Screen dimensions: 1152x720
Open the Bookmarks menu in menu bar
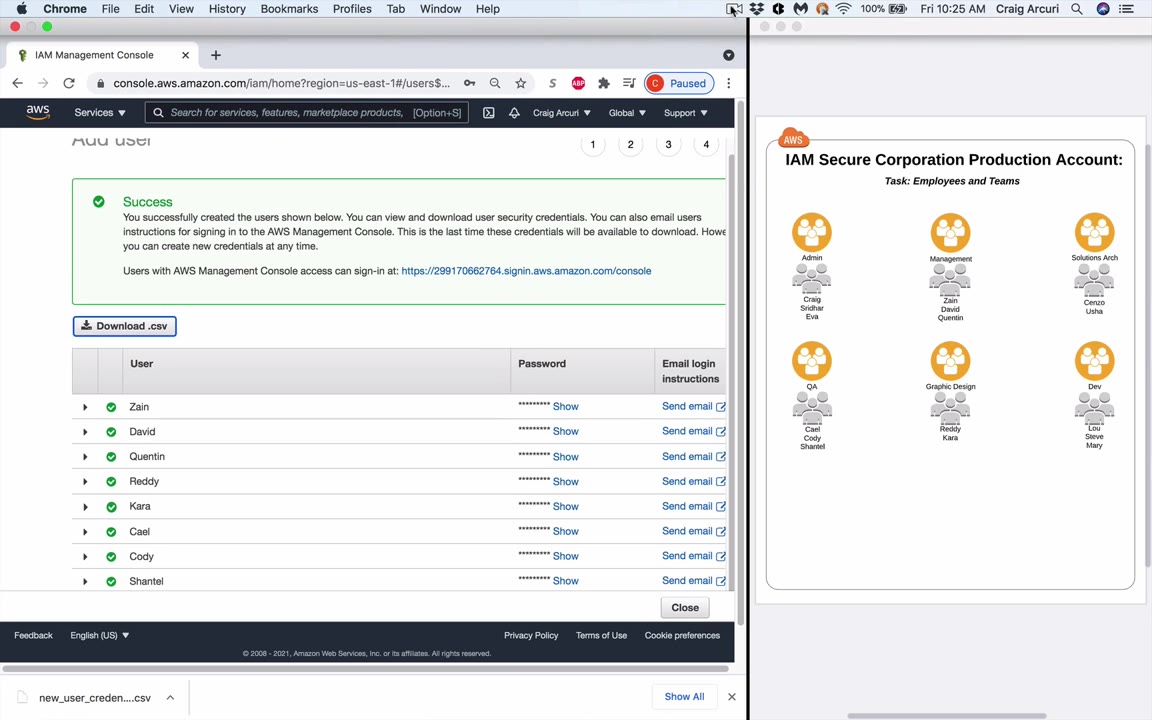click(x=289, y=9)
